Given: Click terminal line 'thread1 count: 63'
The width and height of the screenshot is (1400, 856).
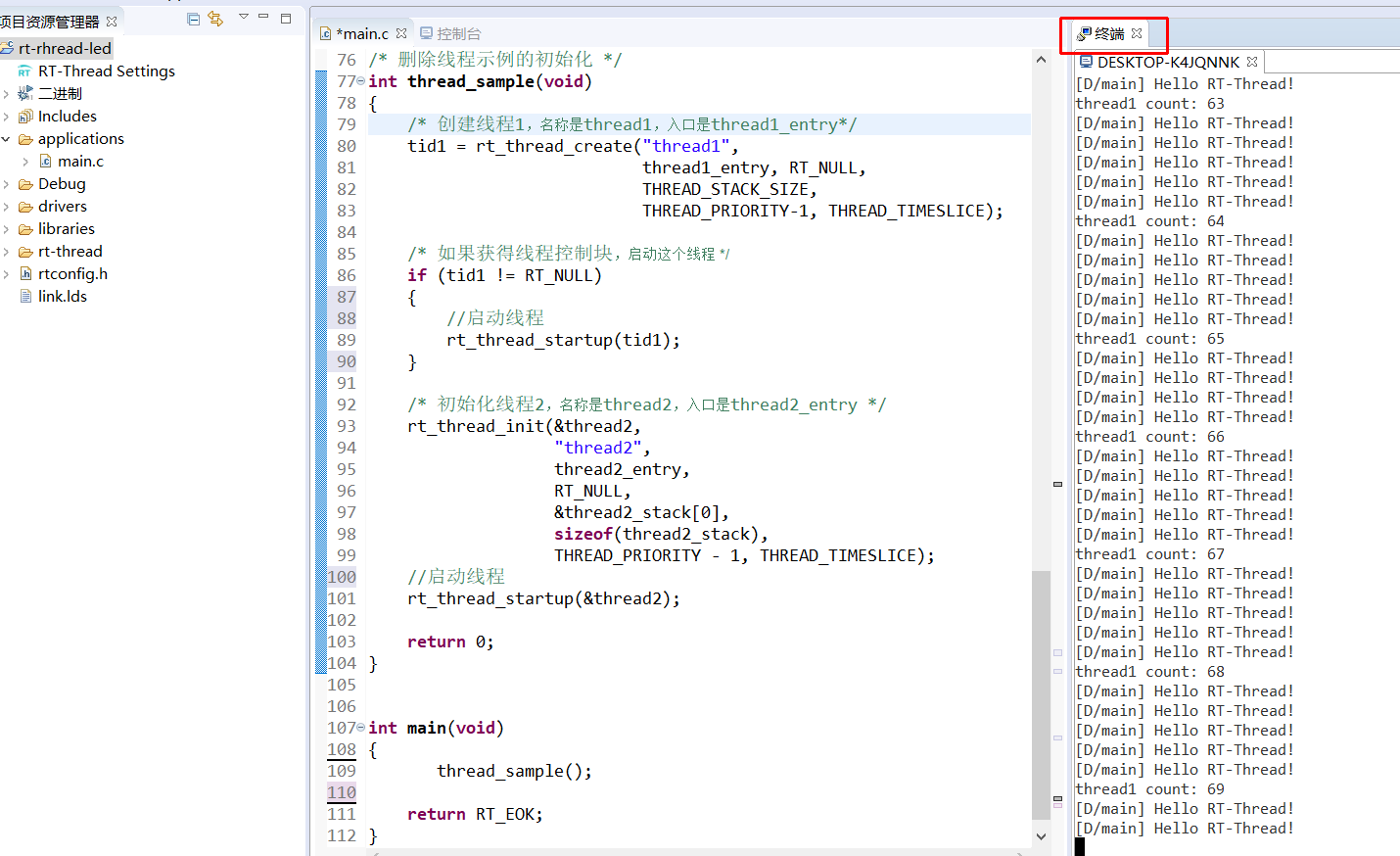Looking at the screenshot, I should (x=1149, y=104).
